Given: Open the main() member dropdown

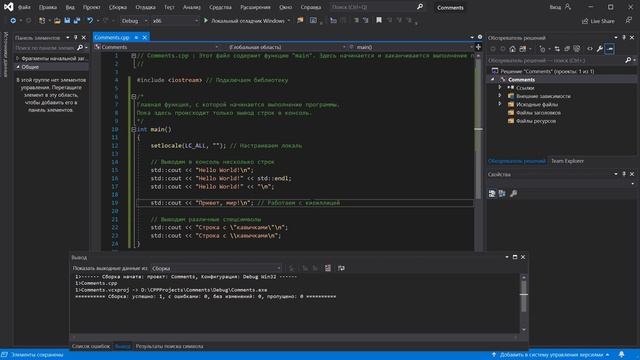Looking at the screenshot, I should (x=410, y=47).
